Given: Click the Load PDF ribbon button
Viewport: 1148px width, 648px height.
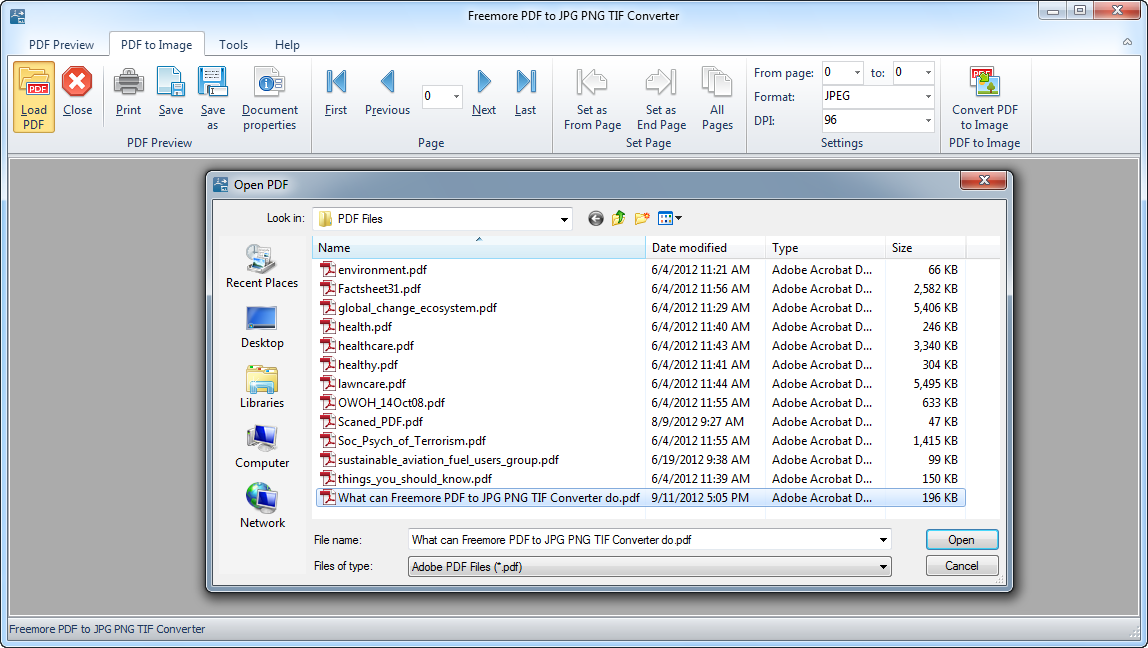Looking at the screenshot, I should pyautogui.click(x=34, y=97).
